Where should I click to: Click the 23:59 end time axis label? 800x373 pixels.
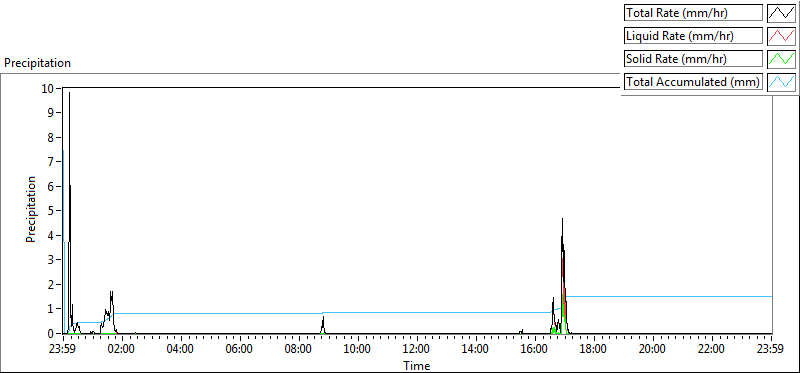pyautogui.click(x=771, y=350)
